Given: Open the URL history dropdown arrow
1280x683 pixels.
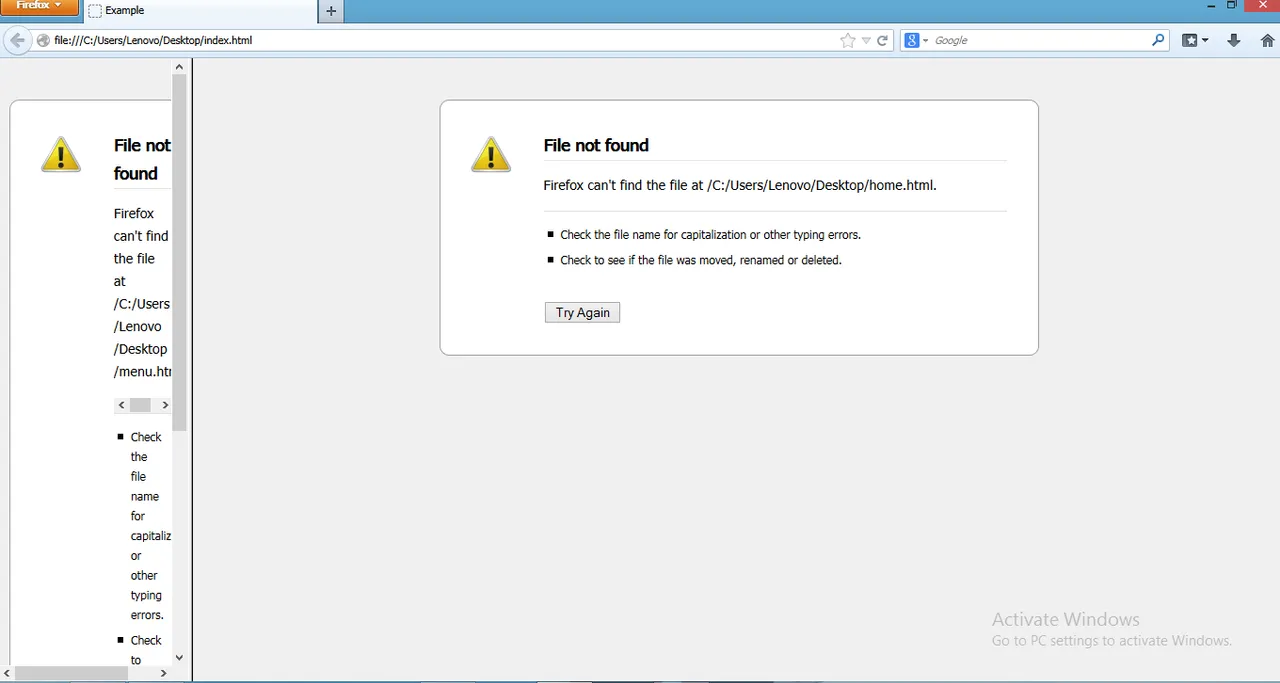Looking at the screenshot, I should point(866,41).
